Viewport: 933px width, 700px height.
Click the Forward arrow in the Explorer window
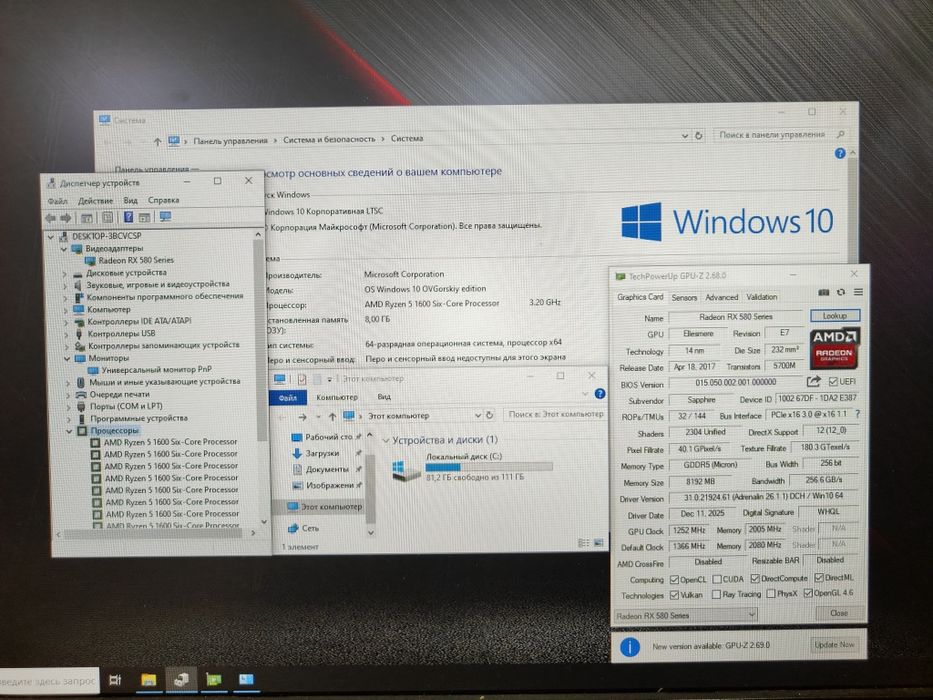tap(302, 417)
